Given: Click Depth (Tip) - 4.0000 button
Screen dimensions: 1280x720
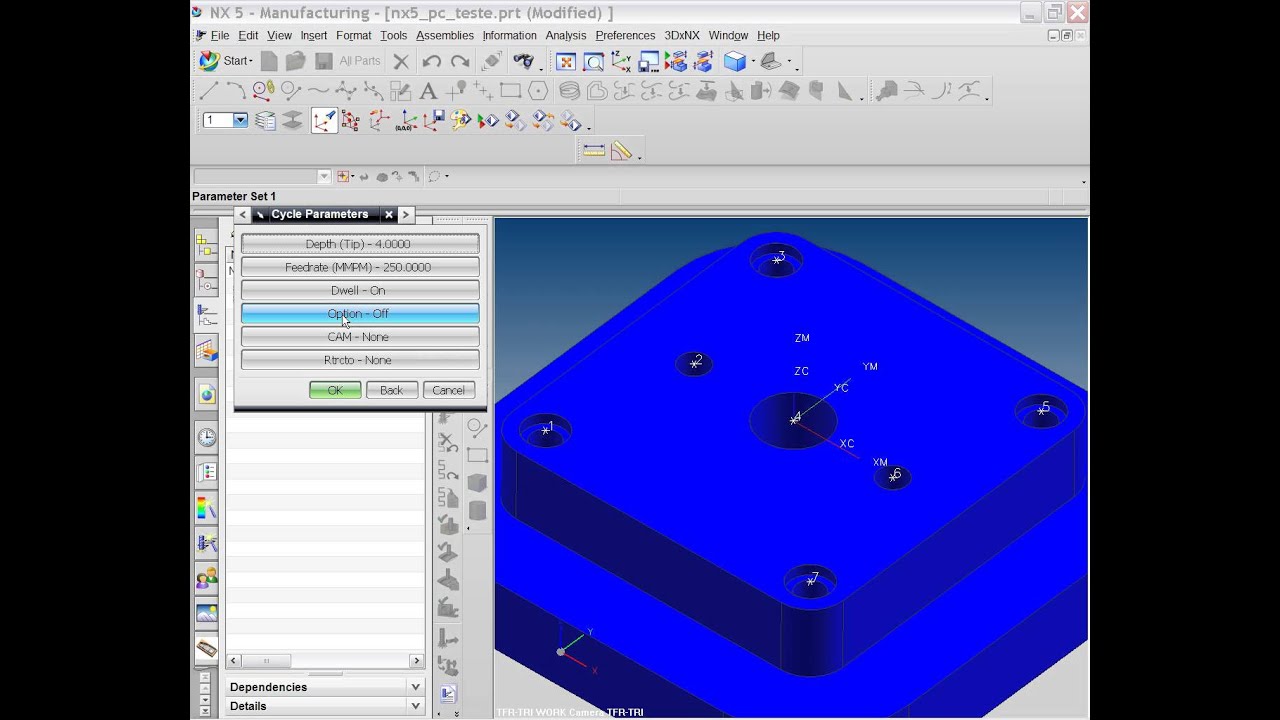Looking at the screenshot, I should click(x=360, y=244).
